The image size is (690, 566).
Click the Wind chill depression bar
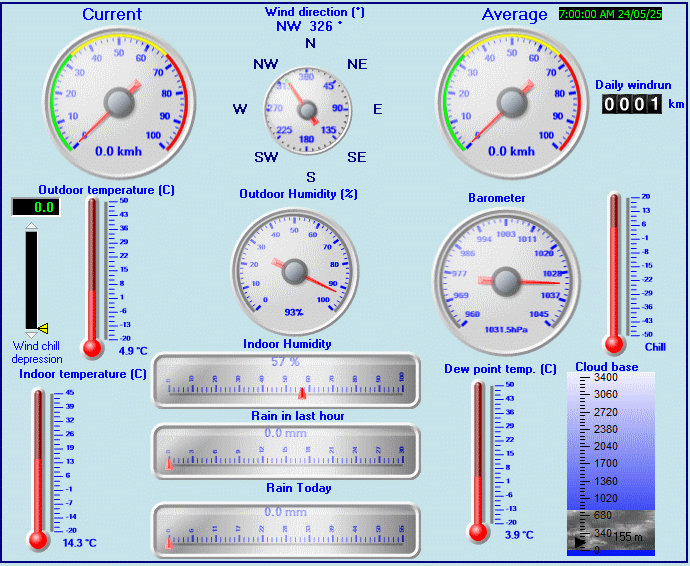(31, 280)
